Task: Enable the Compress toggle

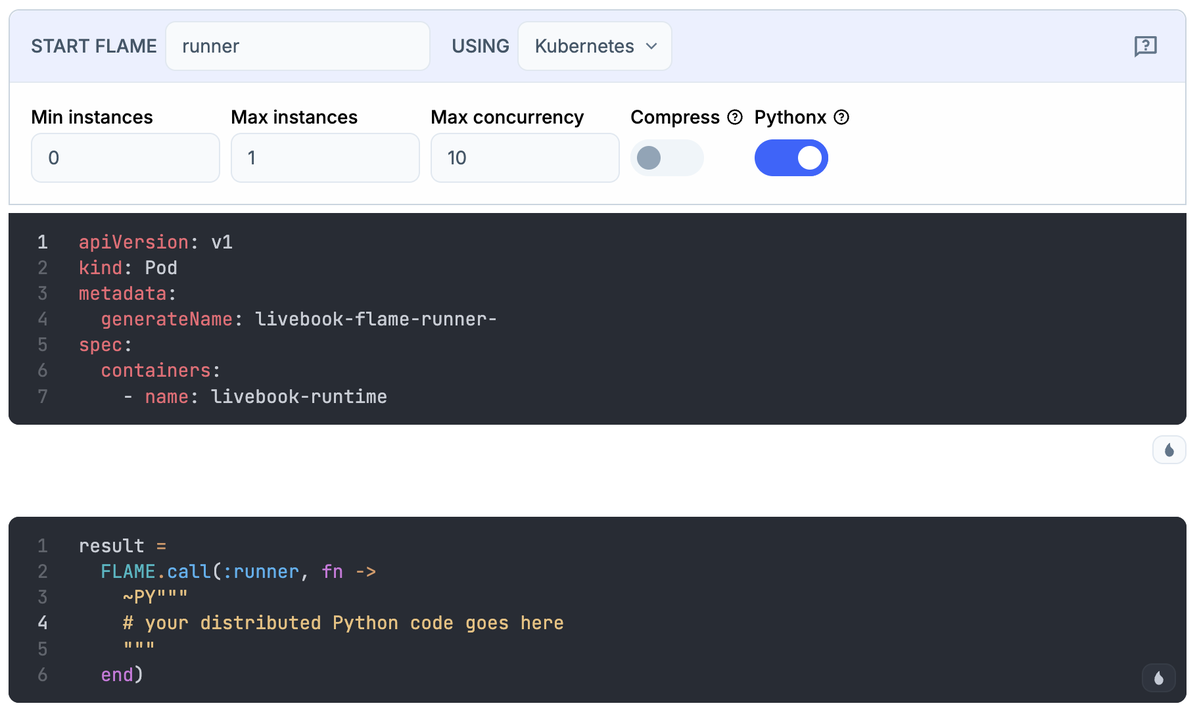Action: [666, 157]
